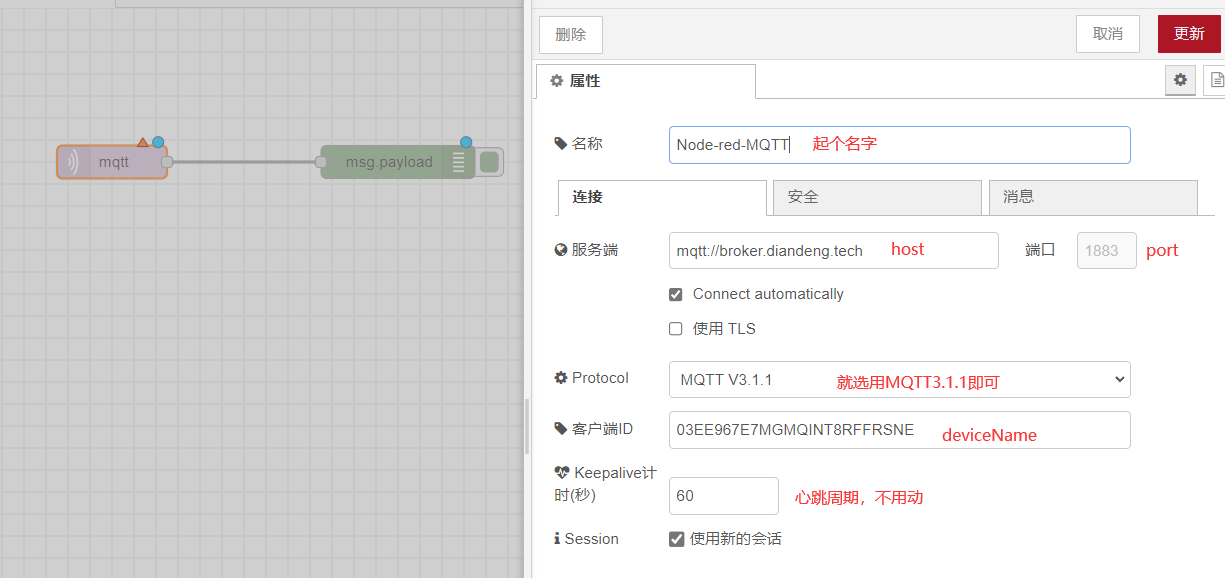
Task: Click the 更新 button
Action: pos(1189,33)
